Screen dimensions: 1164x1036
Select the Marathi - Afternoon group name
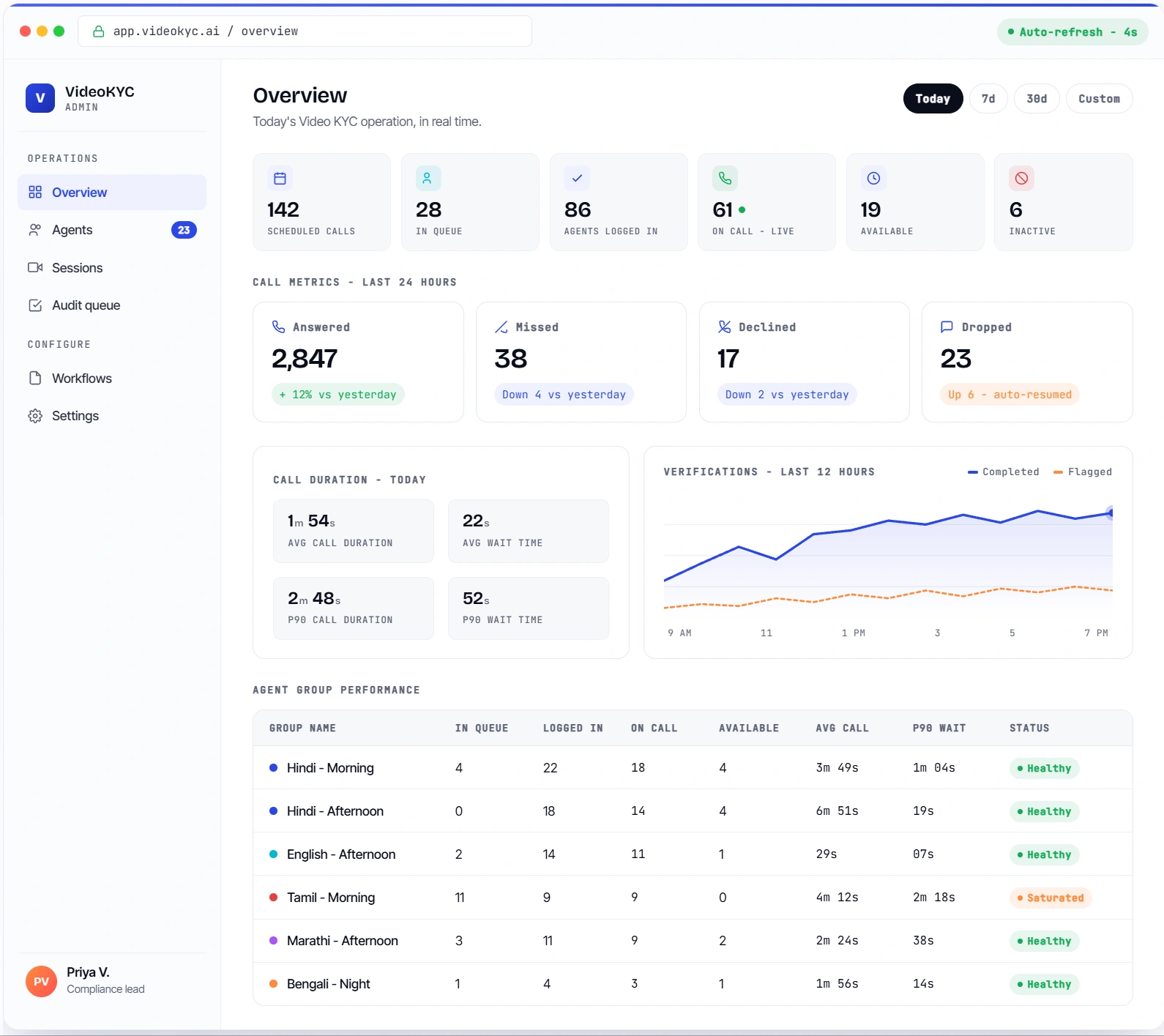click(x=343, y=941)
